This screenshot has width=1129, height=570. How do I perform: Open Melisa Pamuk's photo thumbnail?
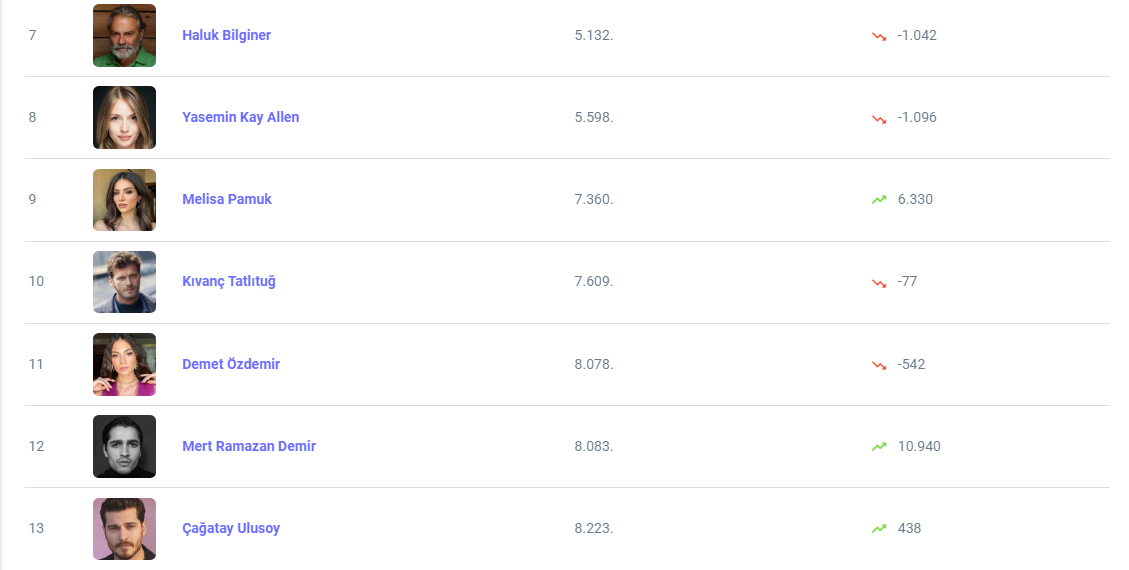124,199
